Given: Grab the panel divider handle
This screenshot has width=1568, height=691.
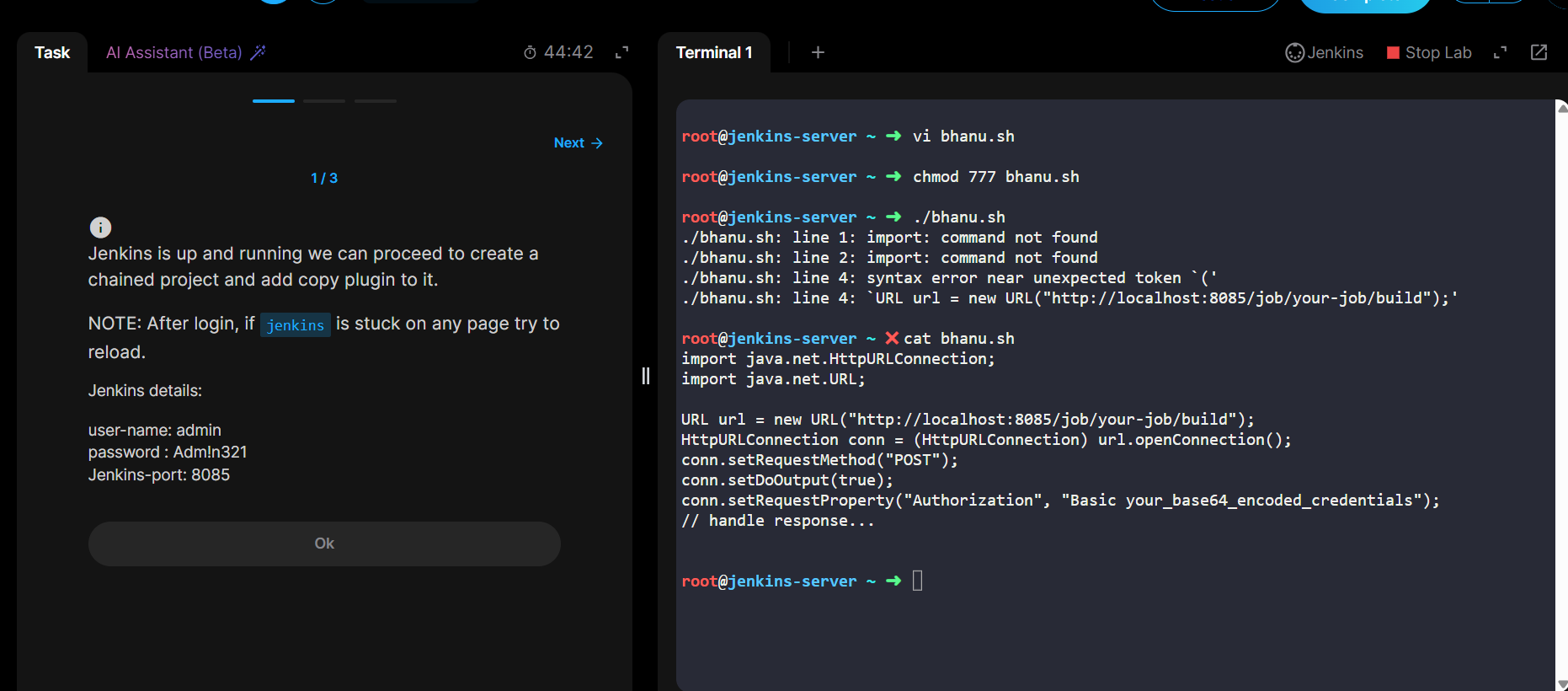Looking at the screenshot, I should click(646, 376).
